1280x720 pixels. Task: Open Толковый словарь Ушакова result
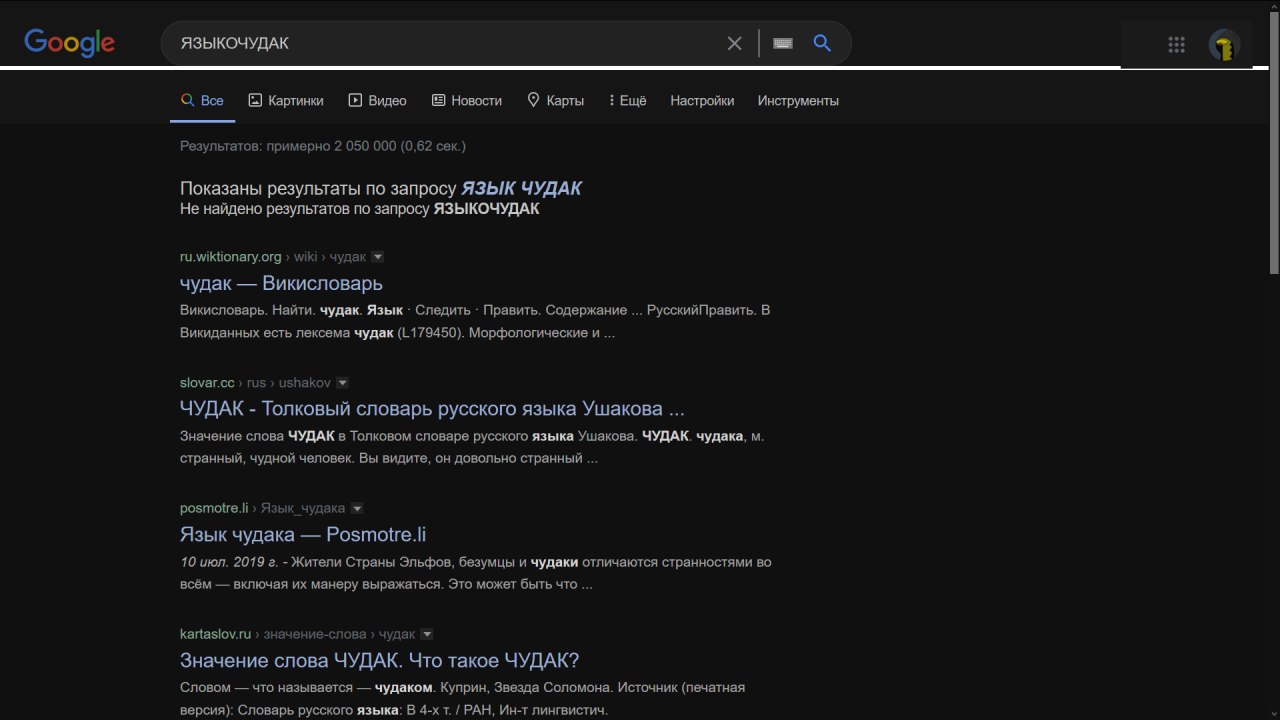(432, 409)
